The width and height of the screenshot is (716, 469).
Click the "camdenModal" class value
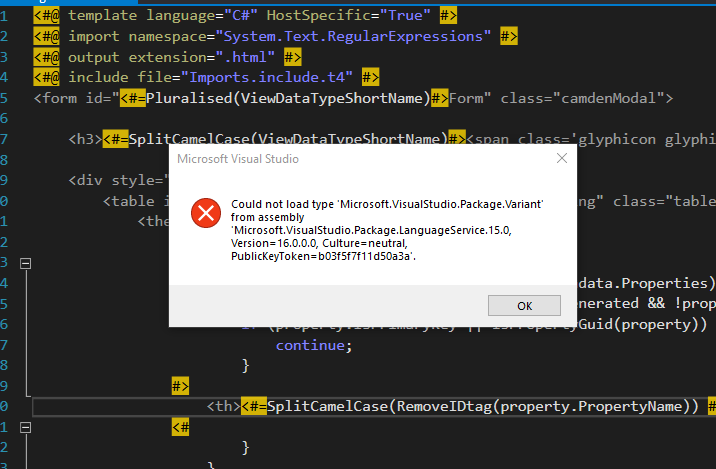(612, 98)
